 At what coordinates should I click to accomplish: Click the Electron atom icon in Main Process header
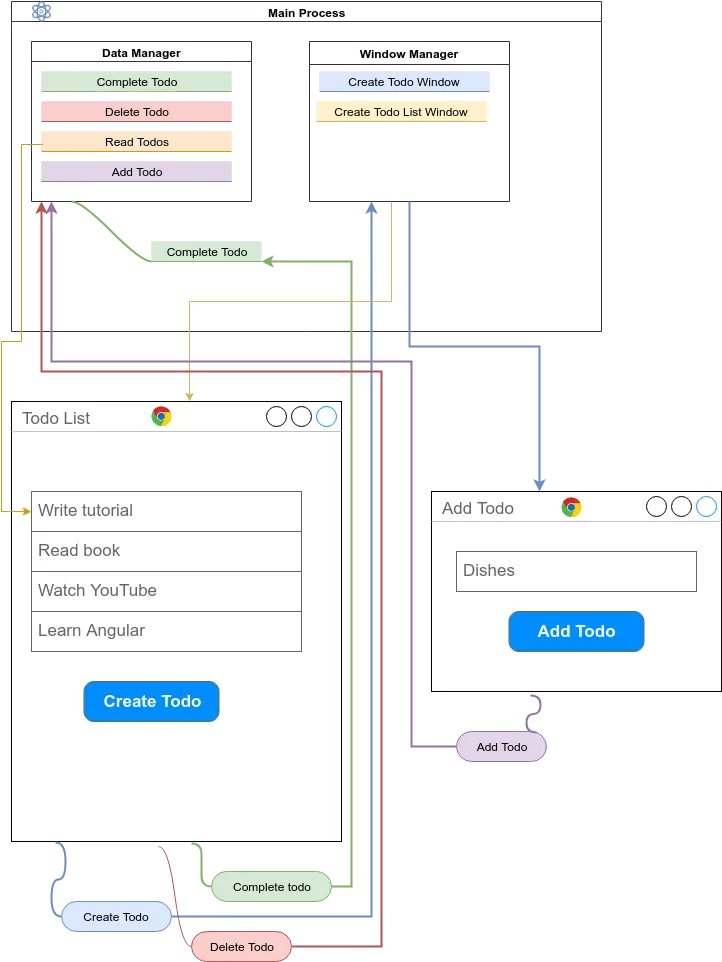click(41, 12)
